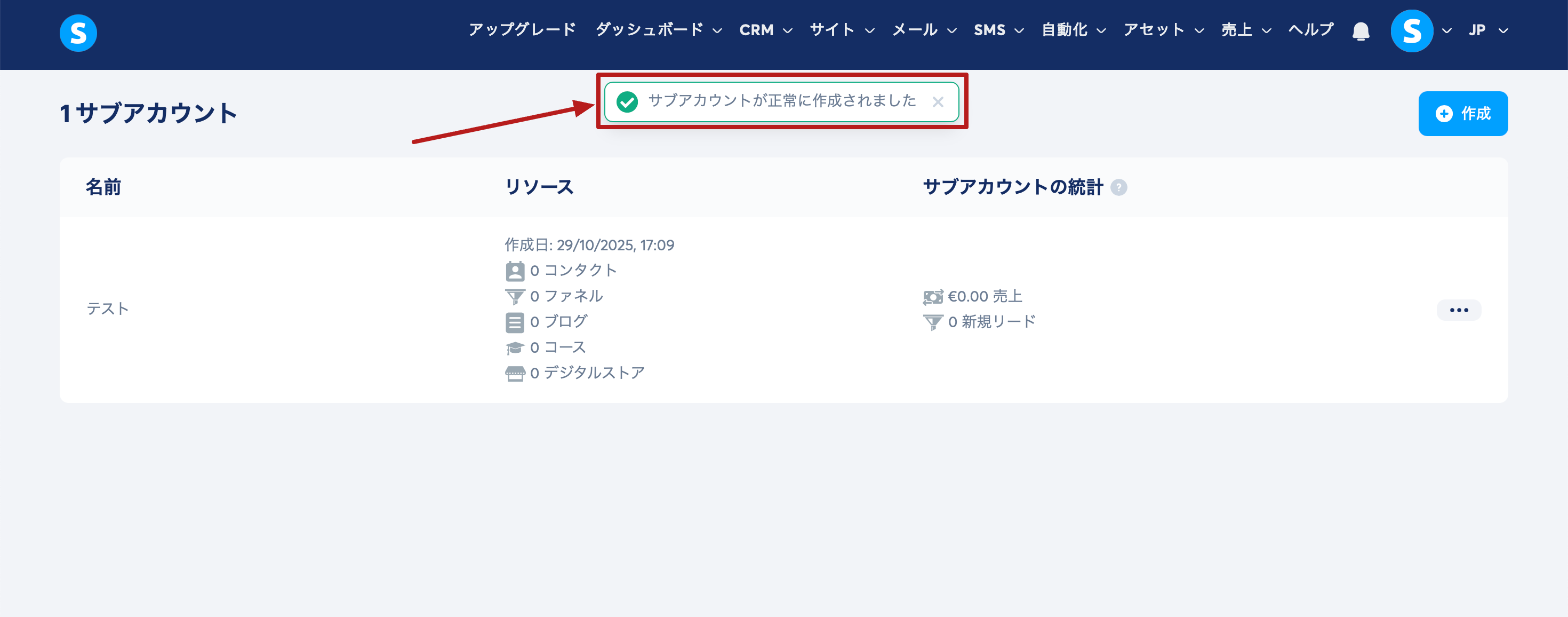1568x617 pixels.
Task: Select the テスト sub-account name
Action: point(108,309)
